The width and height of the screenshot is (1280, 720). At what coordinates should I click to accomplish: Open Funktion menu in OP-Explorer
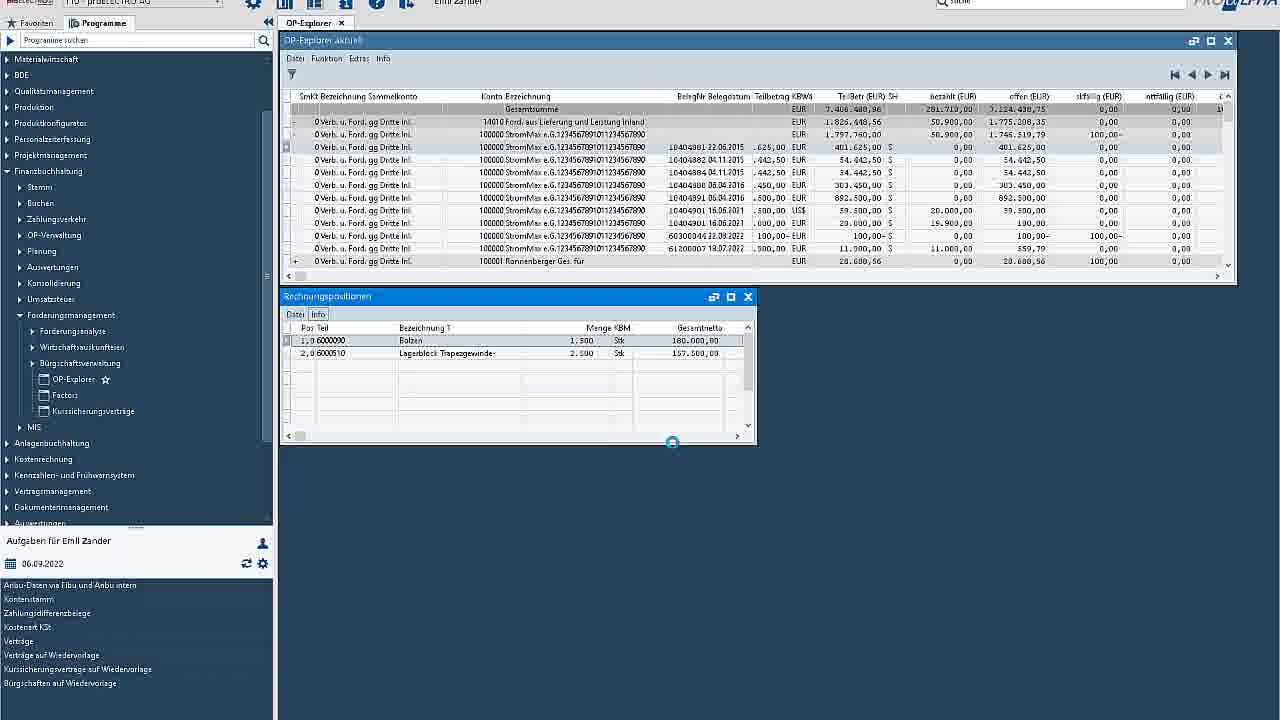326,59
